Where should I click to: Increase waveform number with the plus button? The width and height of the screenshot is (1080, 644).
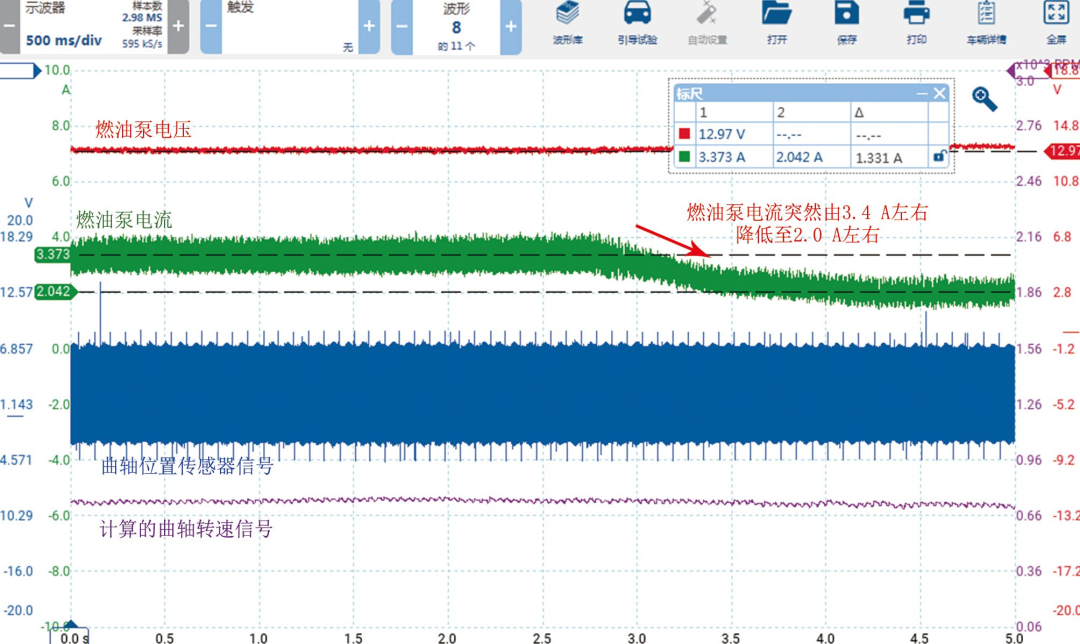point(510,25)
